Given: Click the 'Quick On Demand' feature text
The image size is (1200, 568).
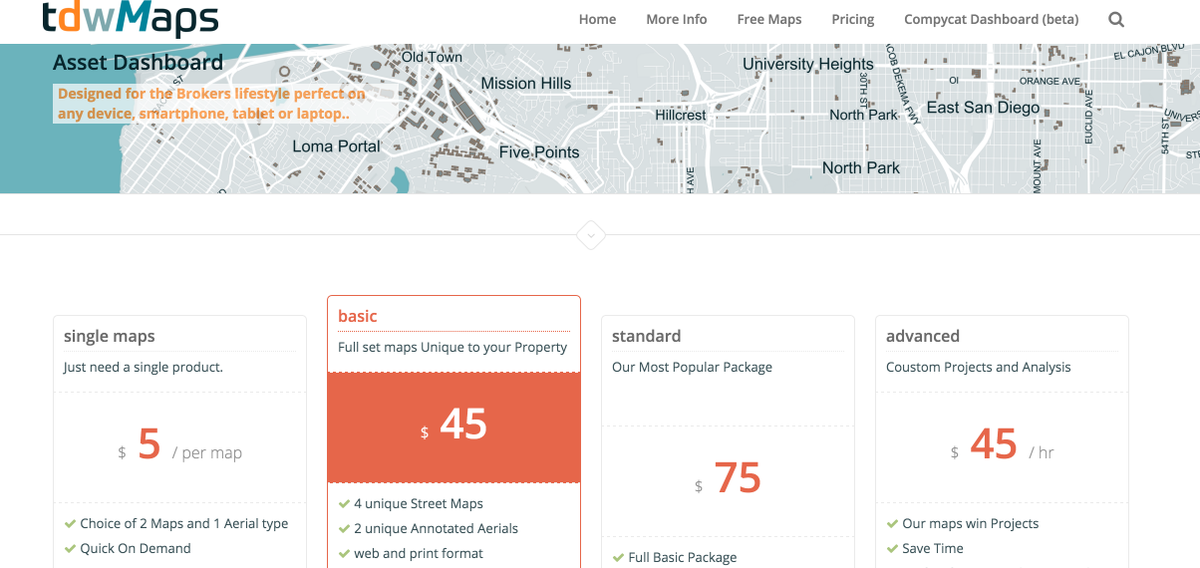Looking at the screenshot, I should pyautogui.click(x=135, y=548).
